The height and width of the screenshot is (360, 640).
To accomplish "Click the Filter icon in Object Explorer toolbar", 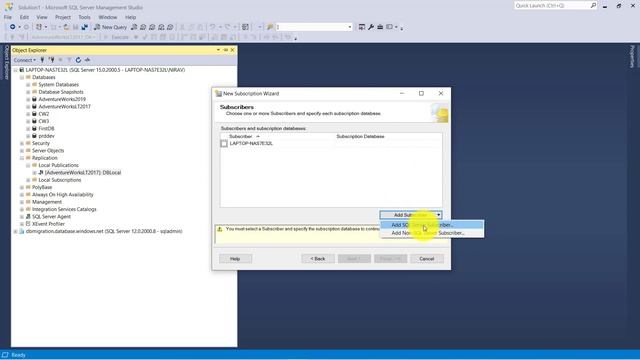I will coord(69,60).
